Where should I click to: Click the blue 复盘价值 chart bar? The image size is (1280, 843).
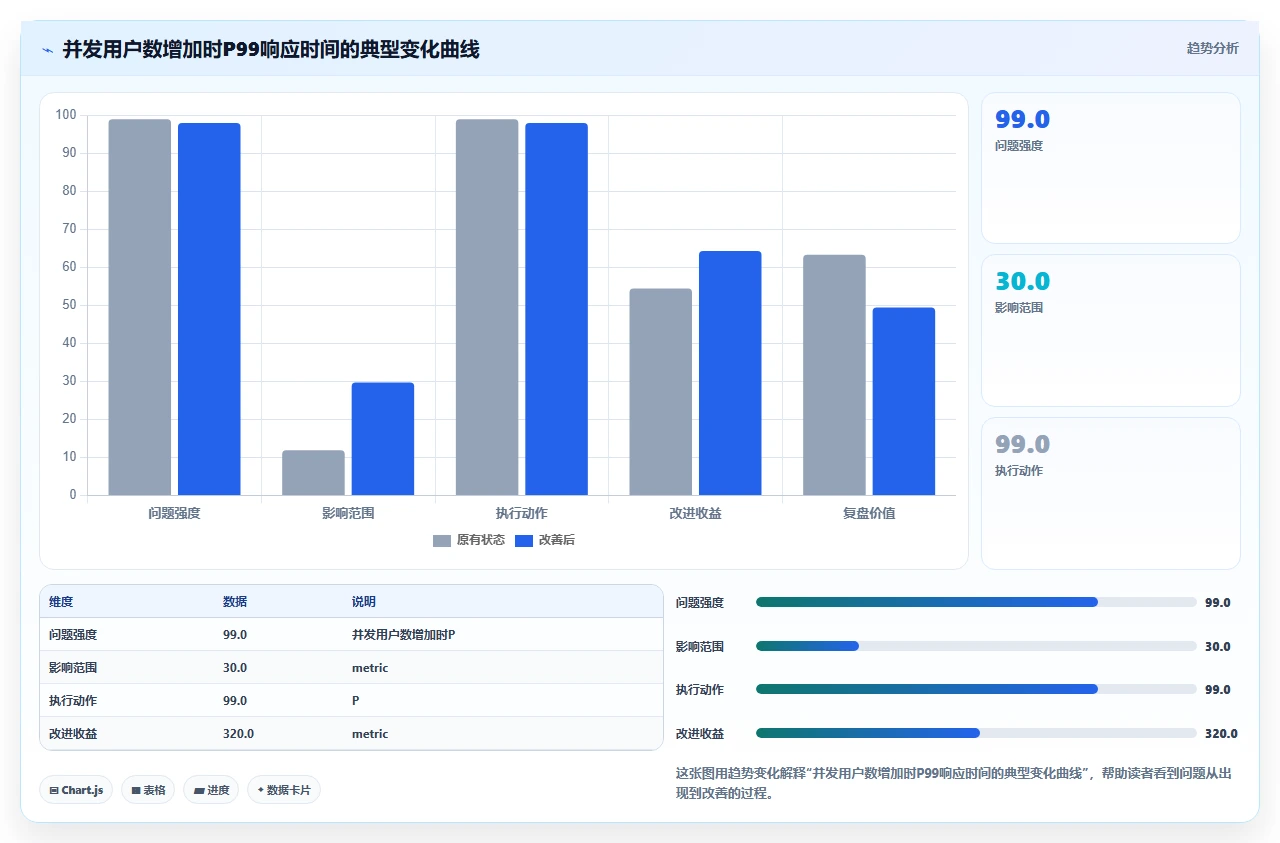pos(904,401)
